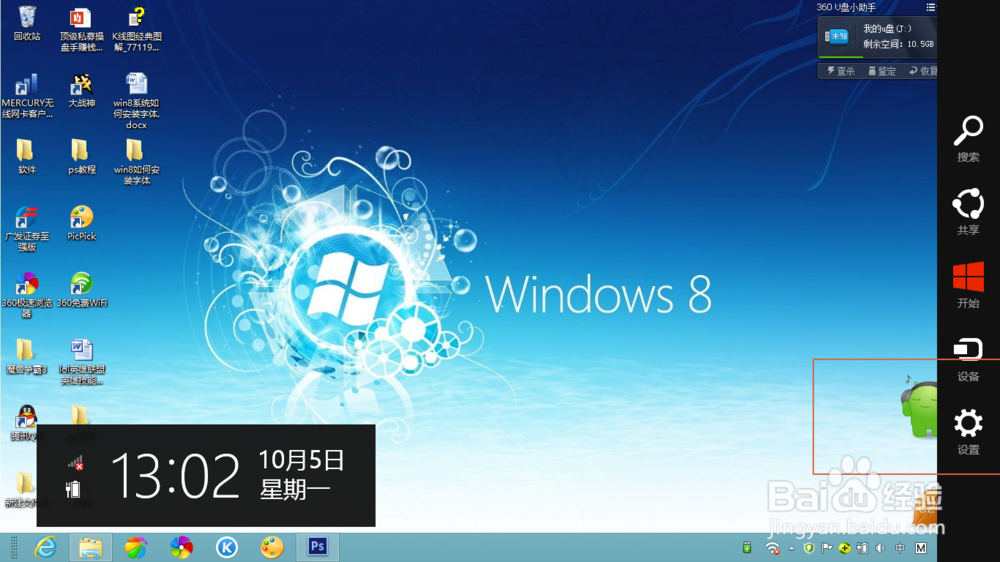Click the green U盘 capacity usage bar
The width and height of the screenshot is (1000, 562).
pyautogui.click(x=841, y=57)
